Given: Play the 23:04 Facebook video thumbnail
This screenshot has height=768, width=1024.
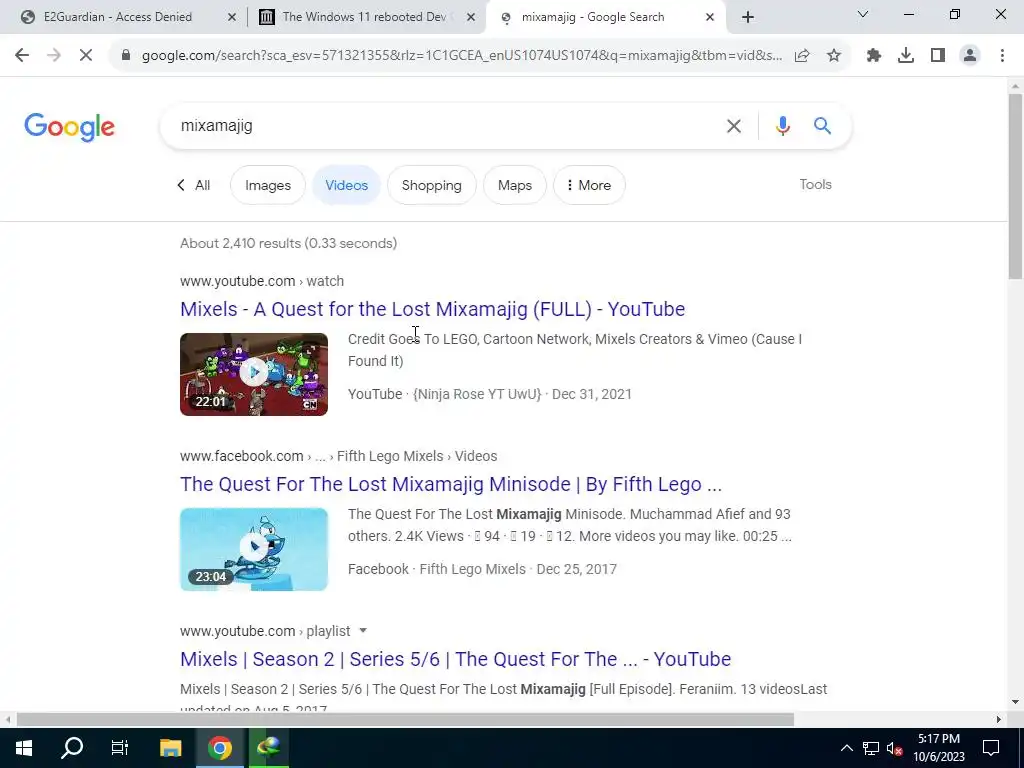Looking at the screenshot, I should 254,549.
